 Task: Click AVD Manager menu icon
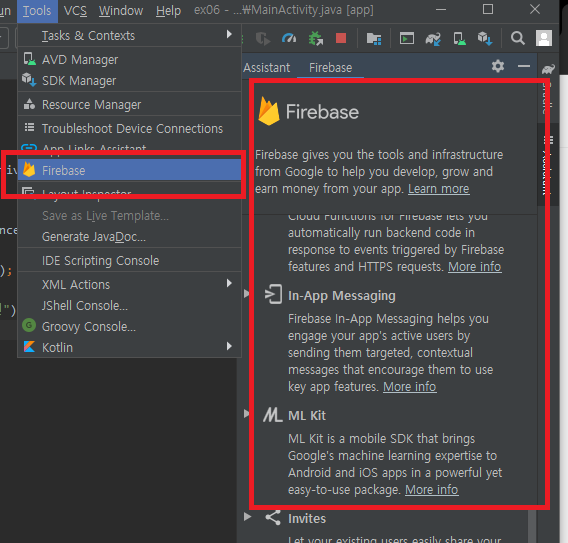(29, 59)
